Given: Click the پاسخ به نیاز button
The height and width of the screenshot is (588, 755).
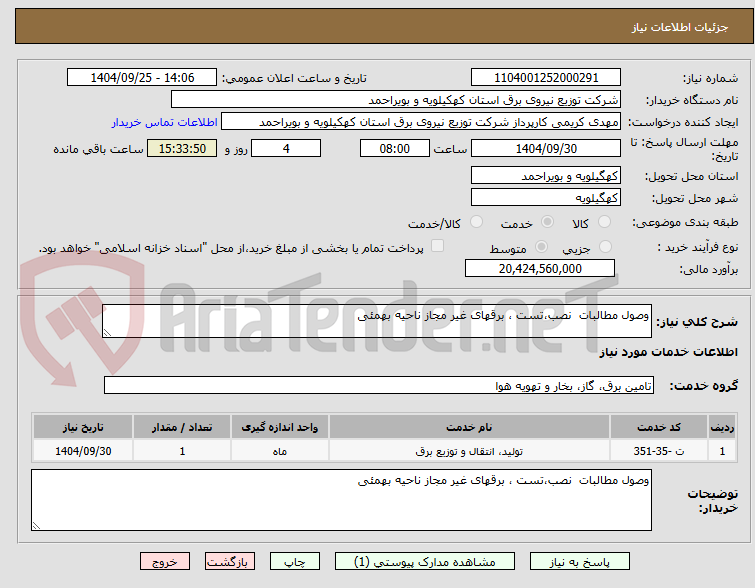Looking at the screenshot, I should point(580,562).
